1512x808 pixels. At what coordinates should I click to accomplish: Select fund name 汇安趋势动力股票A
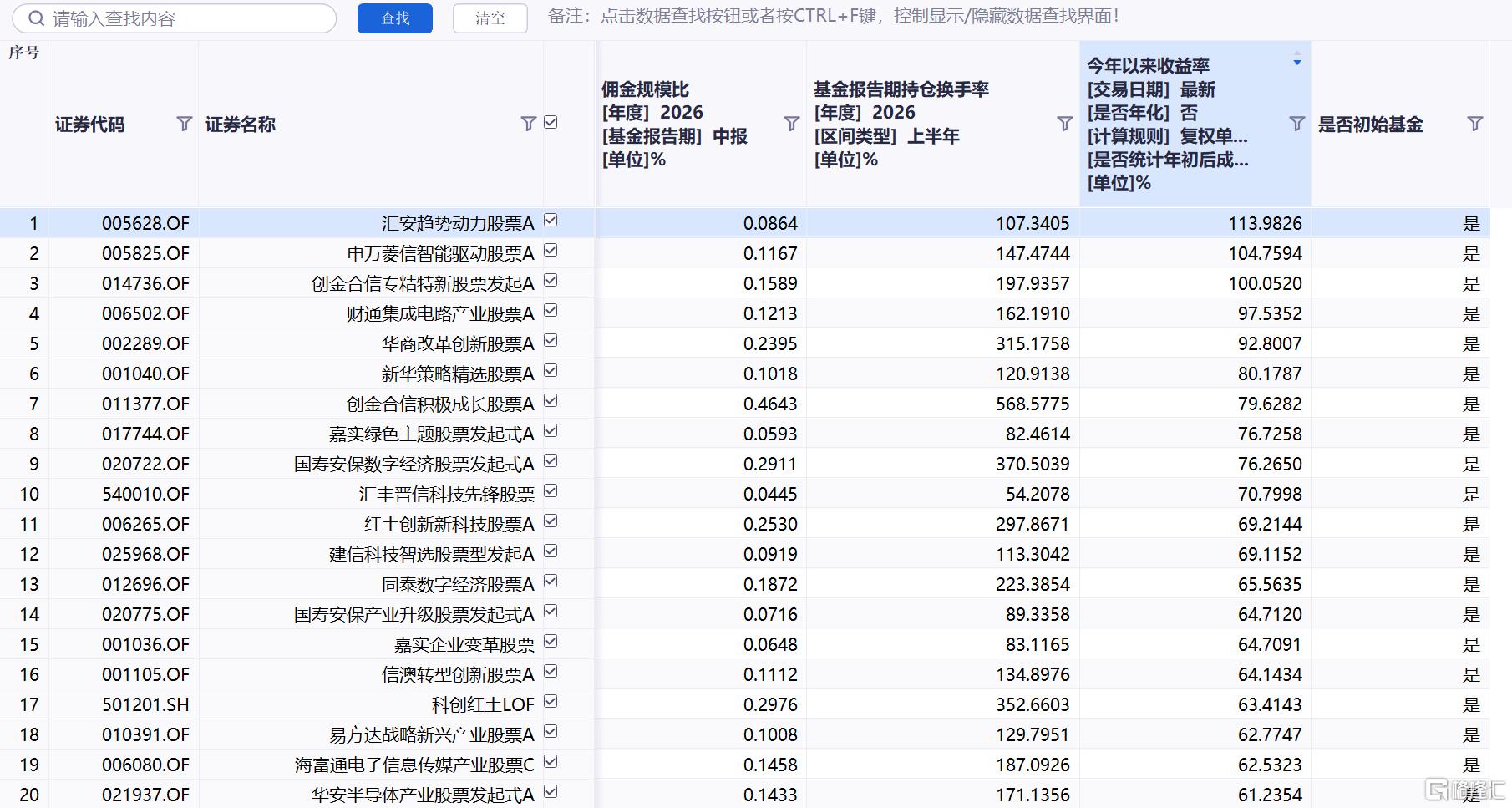click(458, 224)
